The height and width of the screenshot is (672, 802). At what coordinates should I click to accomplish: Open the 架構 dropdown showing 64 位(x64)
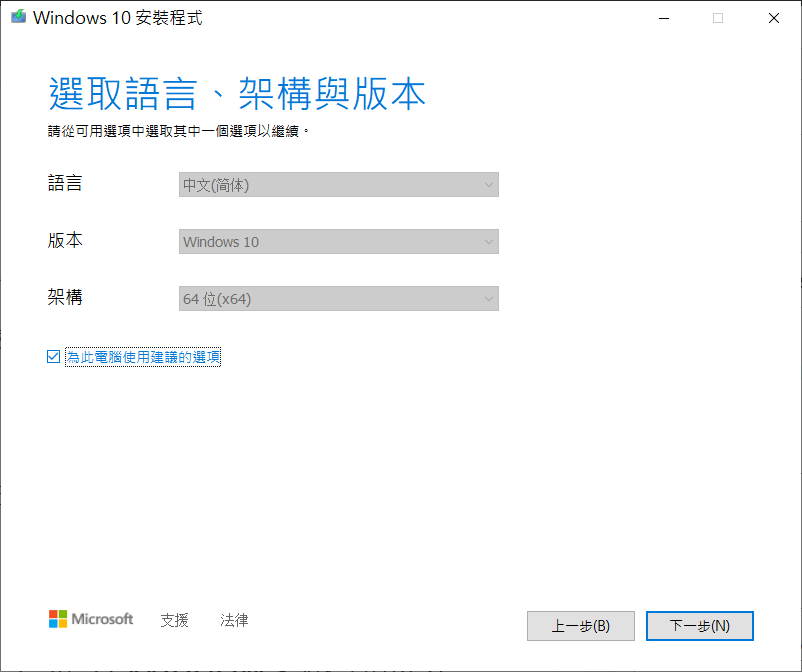(x=339, y=299)
